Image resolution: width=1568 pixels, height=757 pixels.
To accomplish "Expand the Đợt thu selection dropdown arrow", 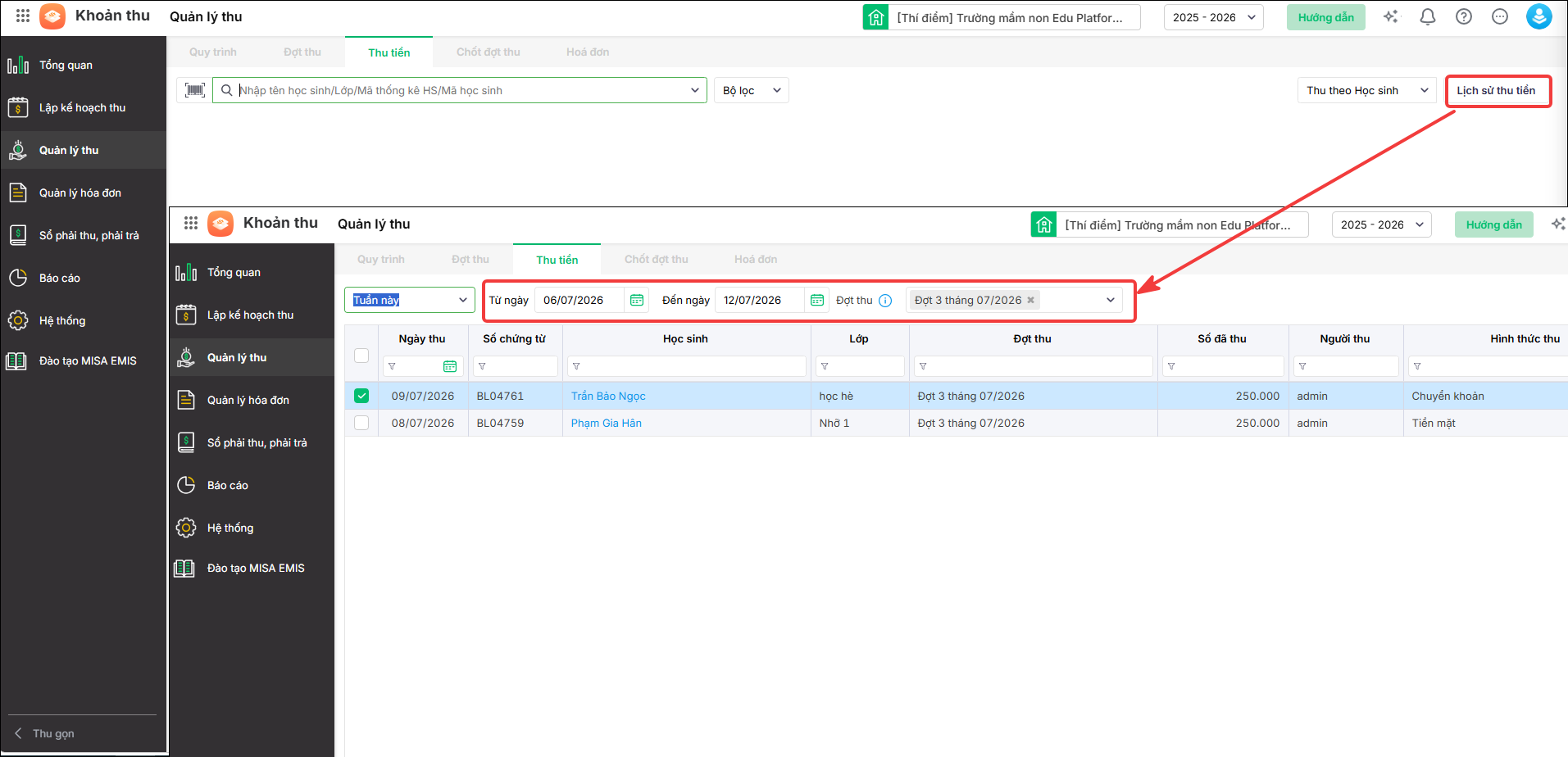I will [1111, 300].
